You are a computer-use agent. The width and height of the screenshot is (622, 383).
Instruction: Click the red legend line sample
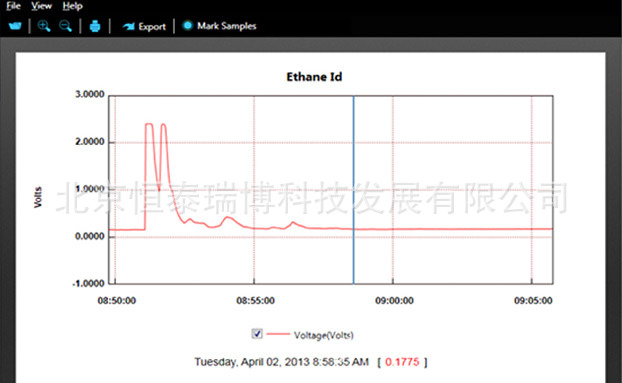click(278, 334)
